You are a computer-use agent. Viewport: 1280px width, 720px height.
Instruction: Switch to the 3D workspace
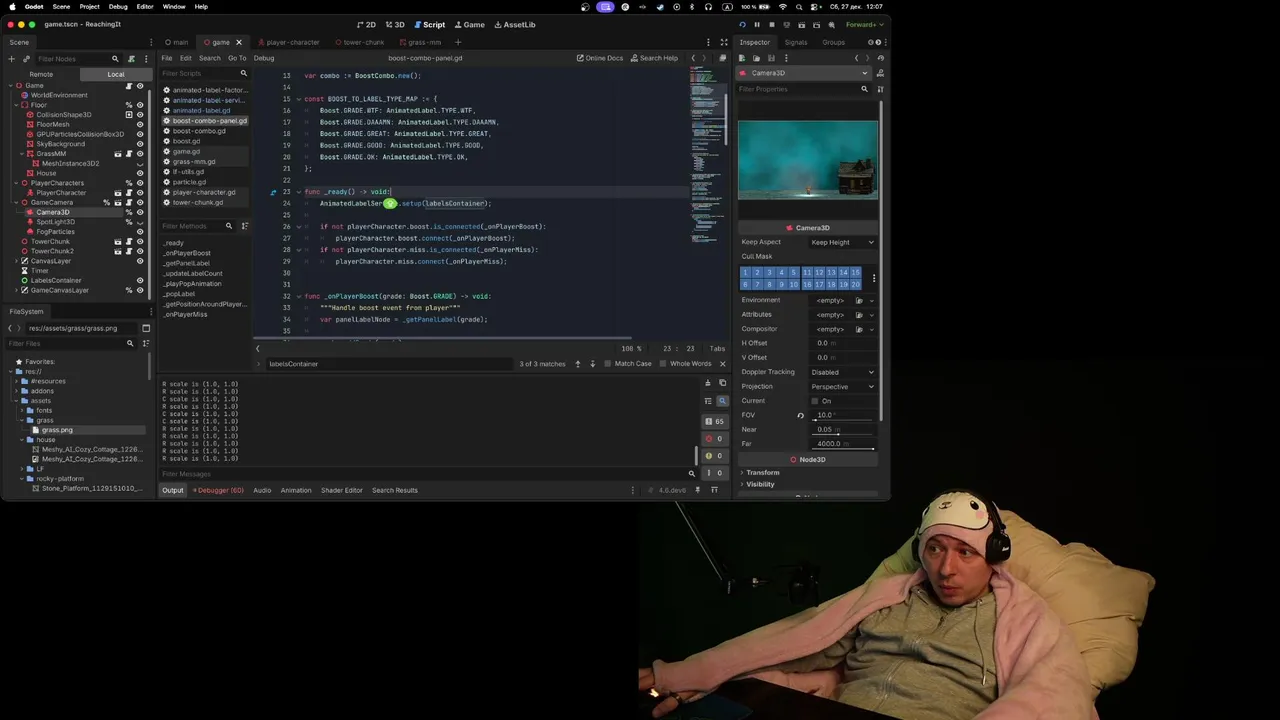pos(395,24)
